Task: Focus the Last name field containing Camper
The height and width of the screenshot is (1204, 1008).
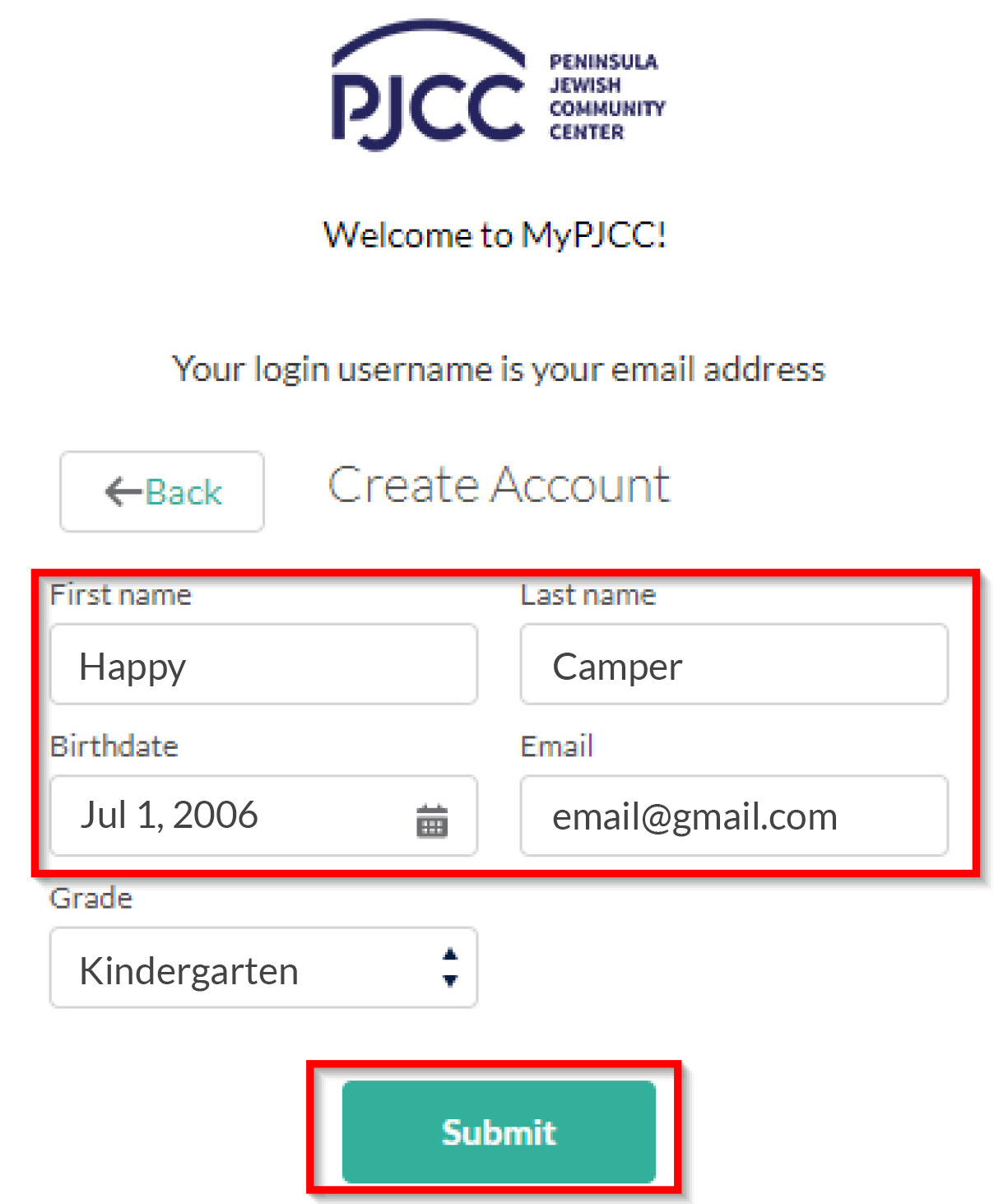Action: pyautogui.click(x=733, y=665)
